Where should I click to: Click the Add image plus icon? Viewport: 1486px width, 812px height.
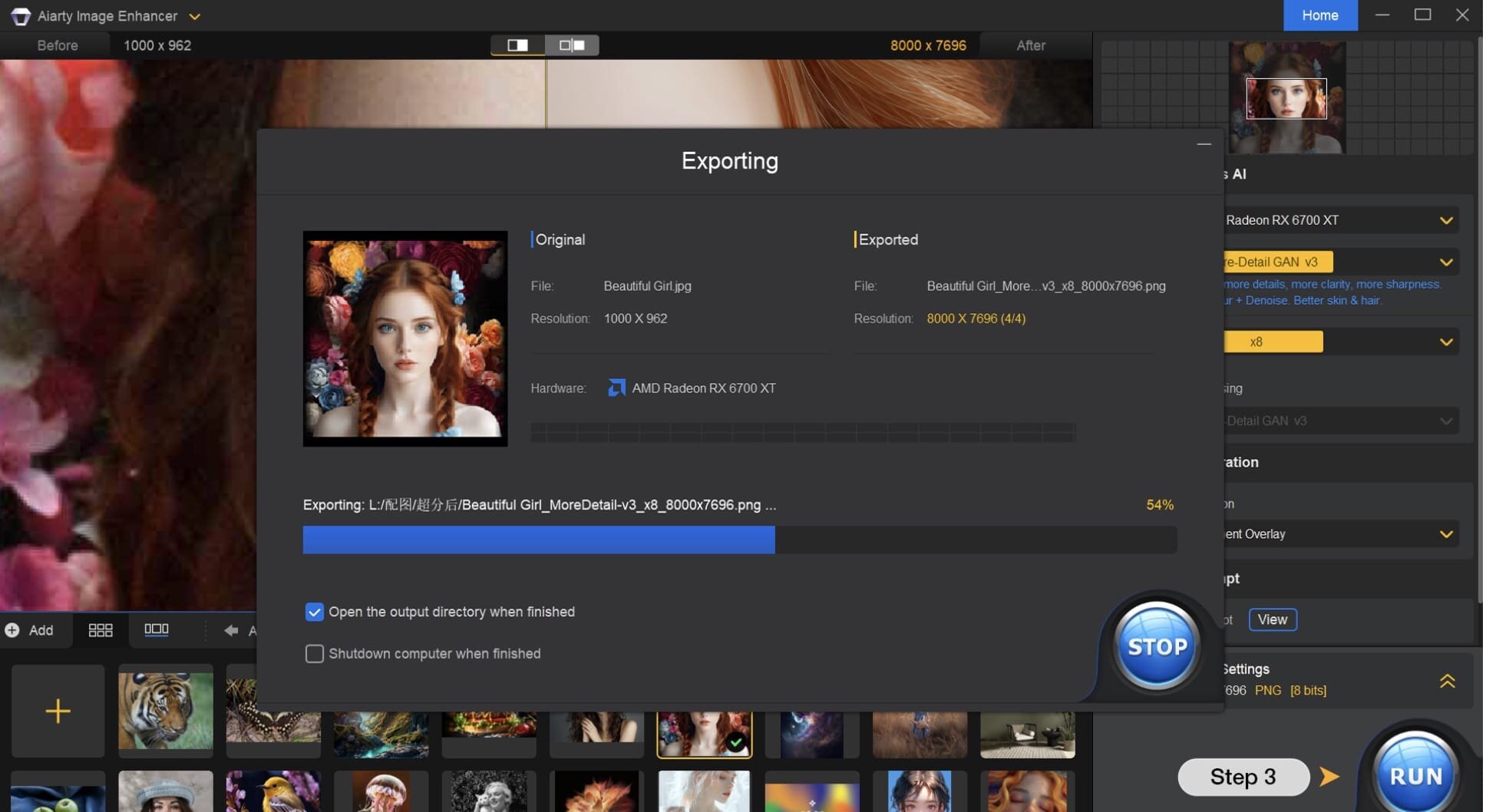coord(12,630)
